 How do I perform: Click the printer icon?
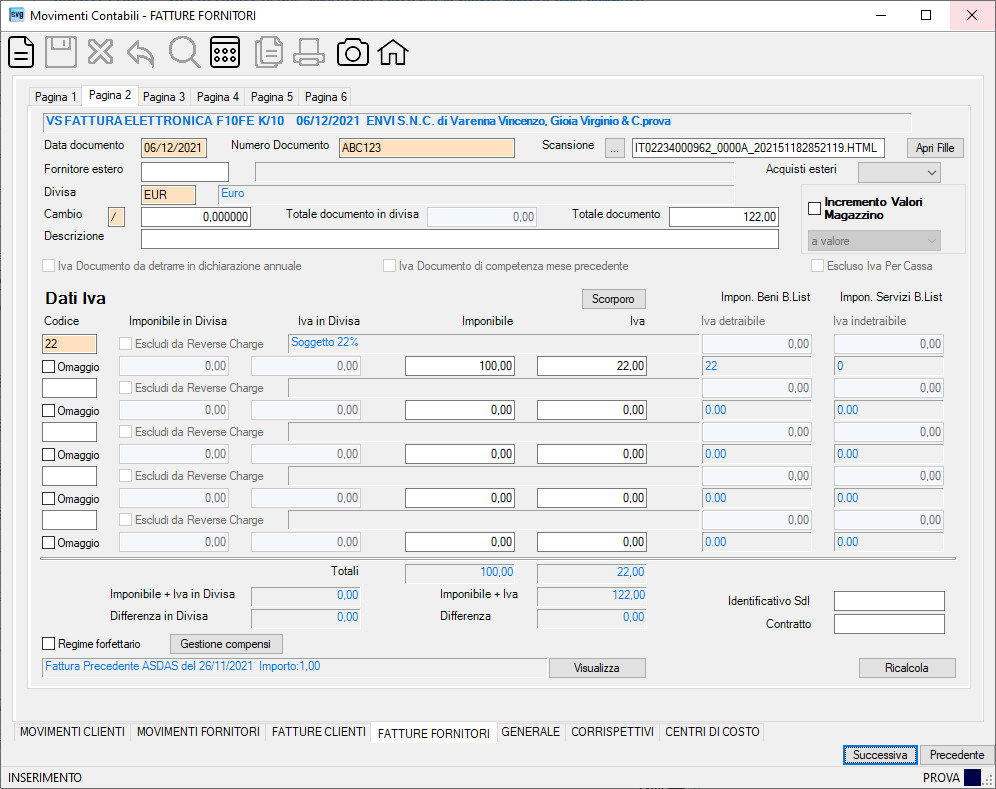(x=309, y=52)
